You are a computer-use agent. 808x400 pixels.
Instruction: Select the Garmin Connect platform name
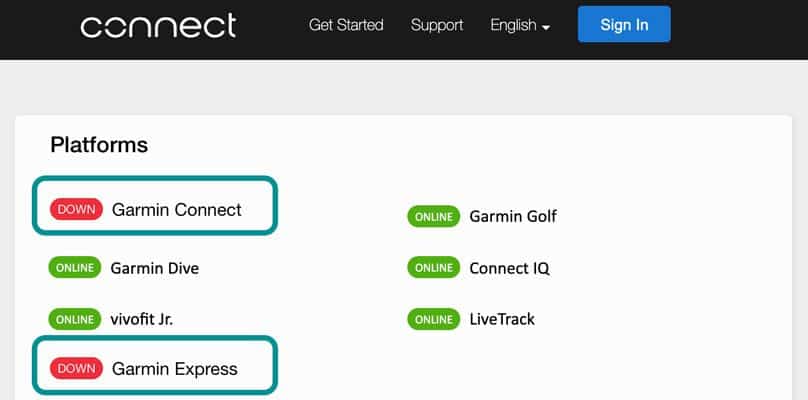tap(177, 210)
